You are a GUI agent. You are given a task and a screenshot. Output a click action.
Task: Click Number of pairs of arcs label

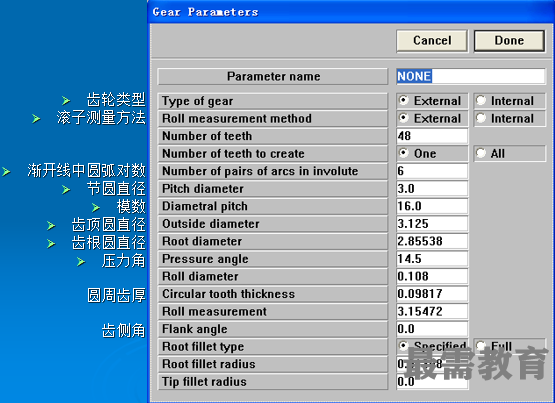(273, 171)
